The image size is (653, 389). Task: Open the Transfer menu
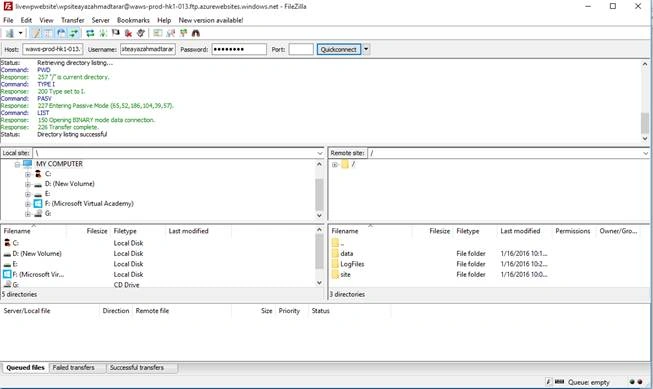(72, 20)
